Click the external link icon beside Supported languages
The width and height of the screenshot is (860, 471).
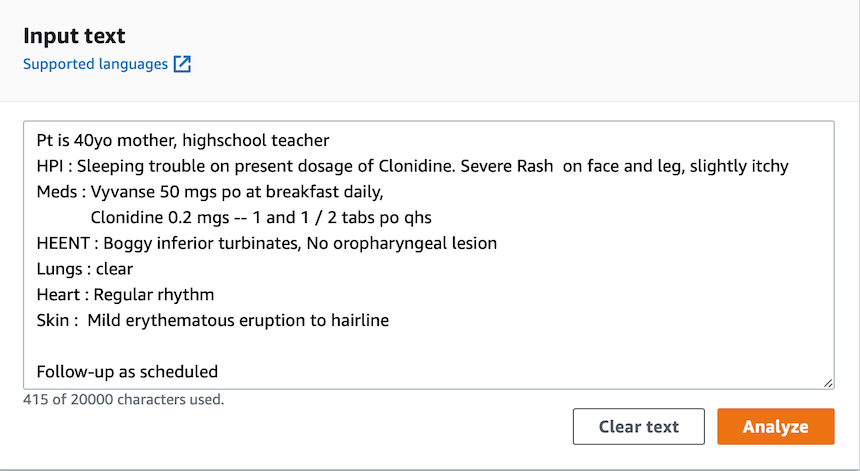click(182, 64)
